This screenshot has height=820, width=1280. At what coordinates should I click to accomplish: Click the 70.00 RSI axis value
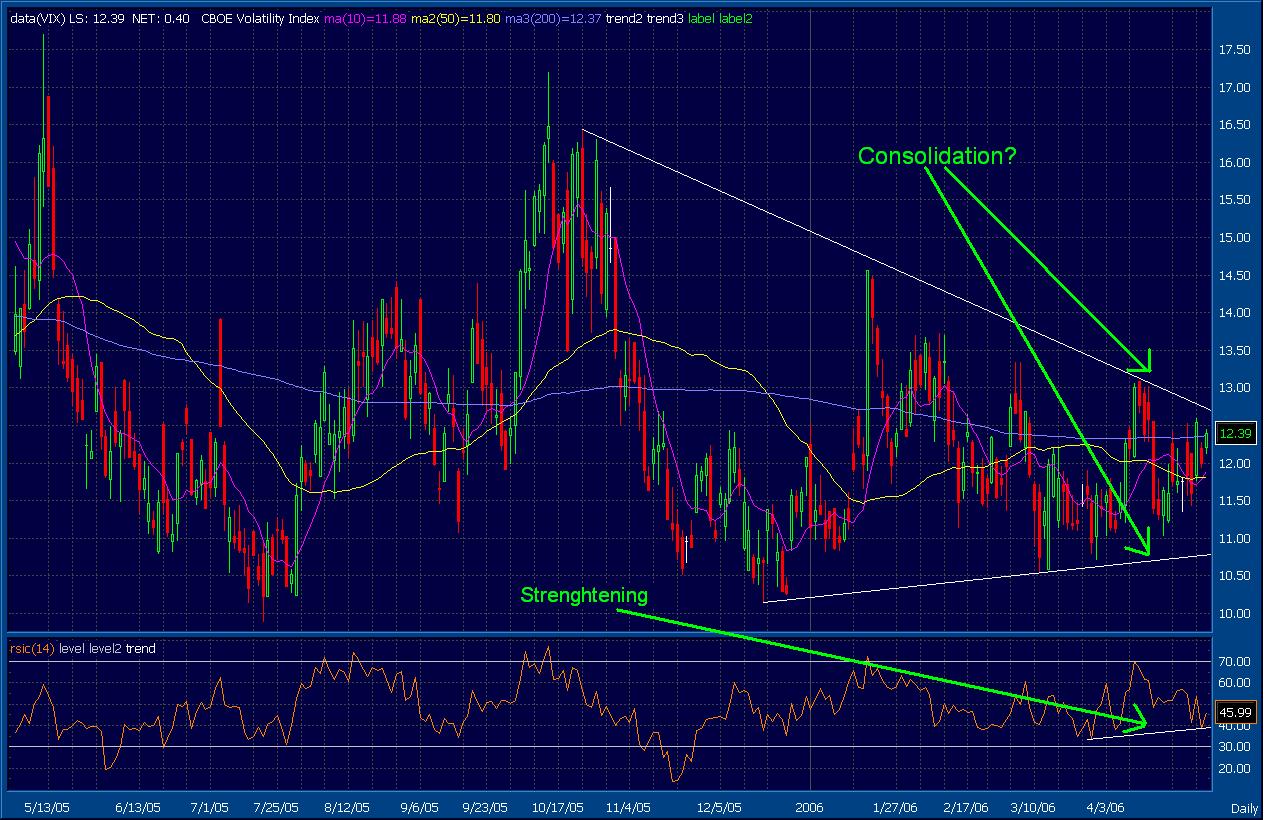(1235, 661)
